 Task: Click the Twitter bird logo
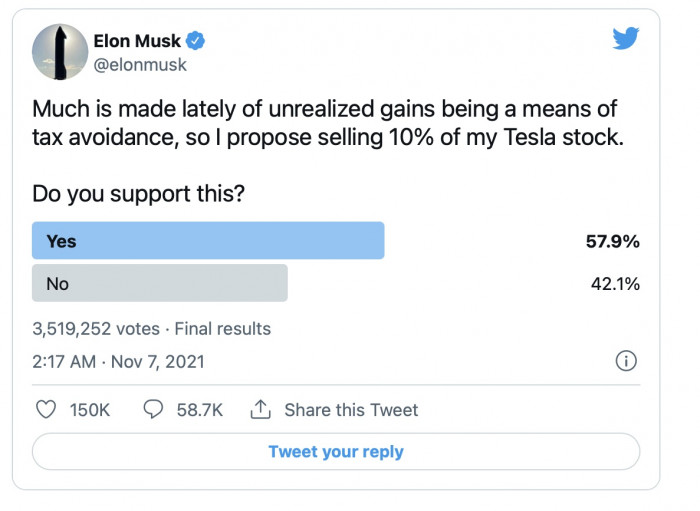pyautogui.click(x=625, y=38)
